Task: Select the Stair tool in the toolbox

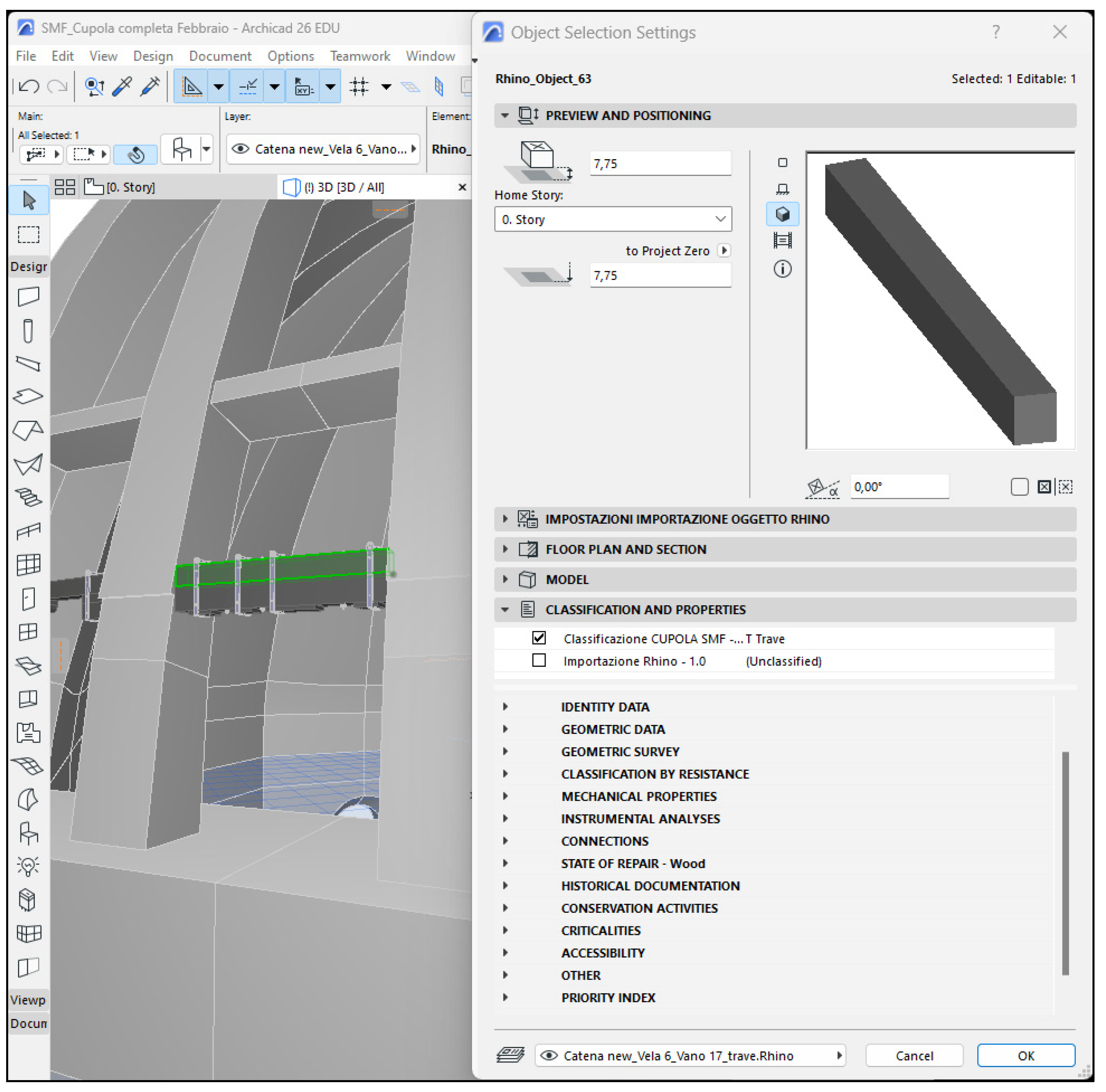Action: pyautogui.click(x=28, y=497)
